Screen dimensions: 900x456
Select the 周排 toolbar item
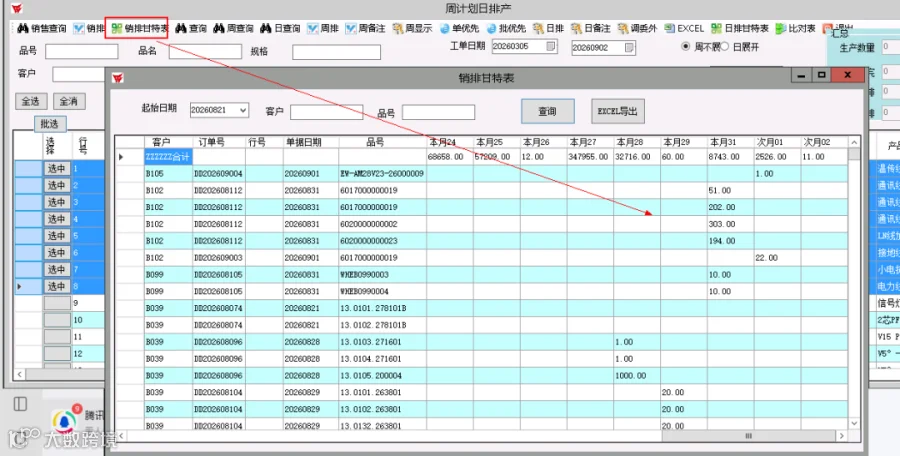point(323,28)
